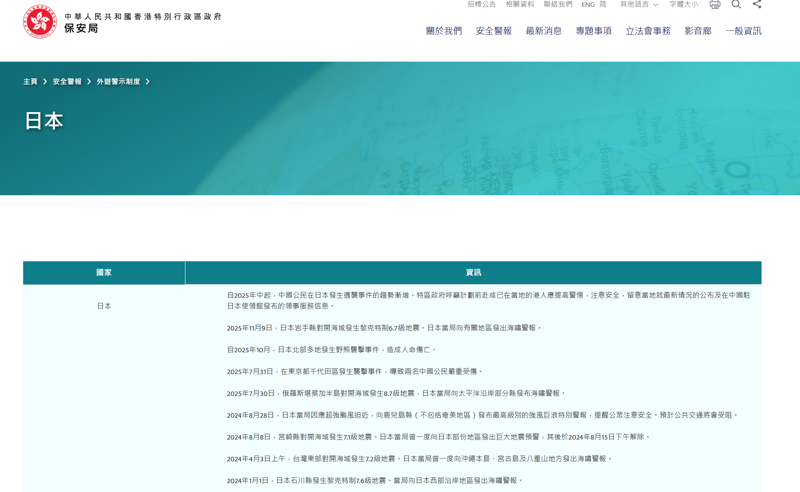Switch to simplified Chinese 简
Screen dimensions: 800x492
click(603, 5)
